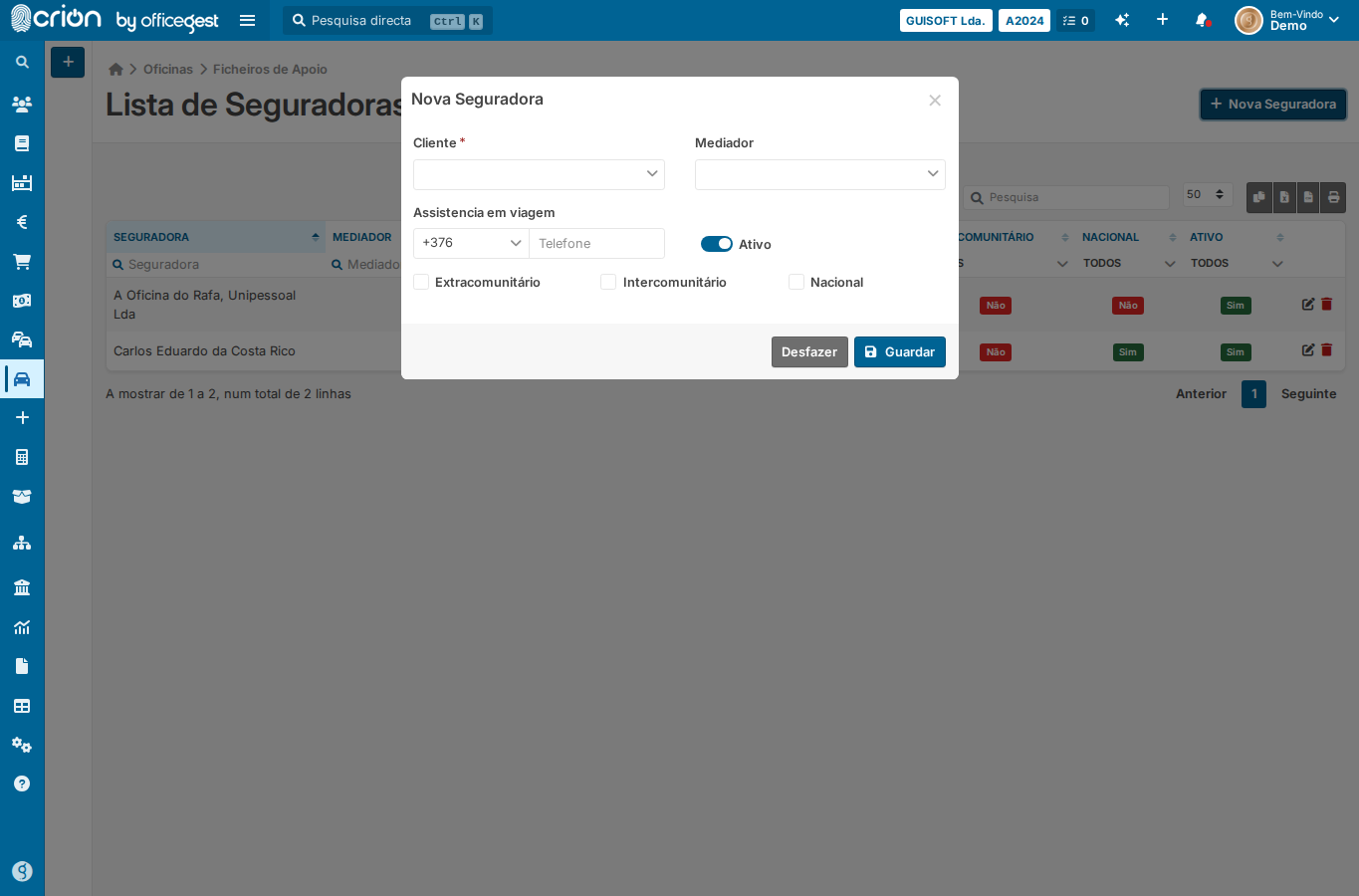Open the +376 country code dropdown
Screen dimensions: 1359x896
coord(471,243)
